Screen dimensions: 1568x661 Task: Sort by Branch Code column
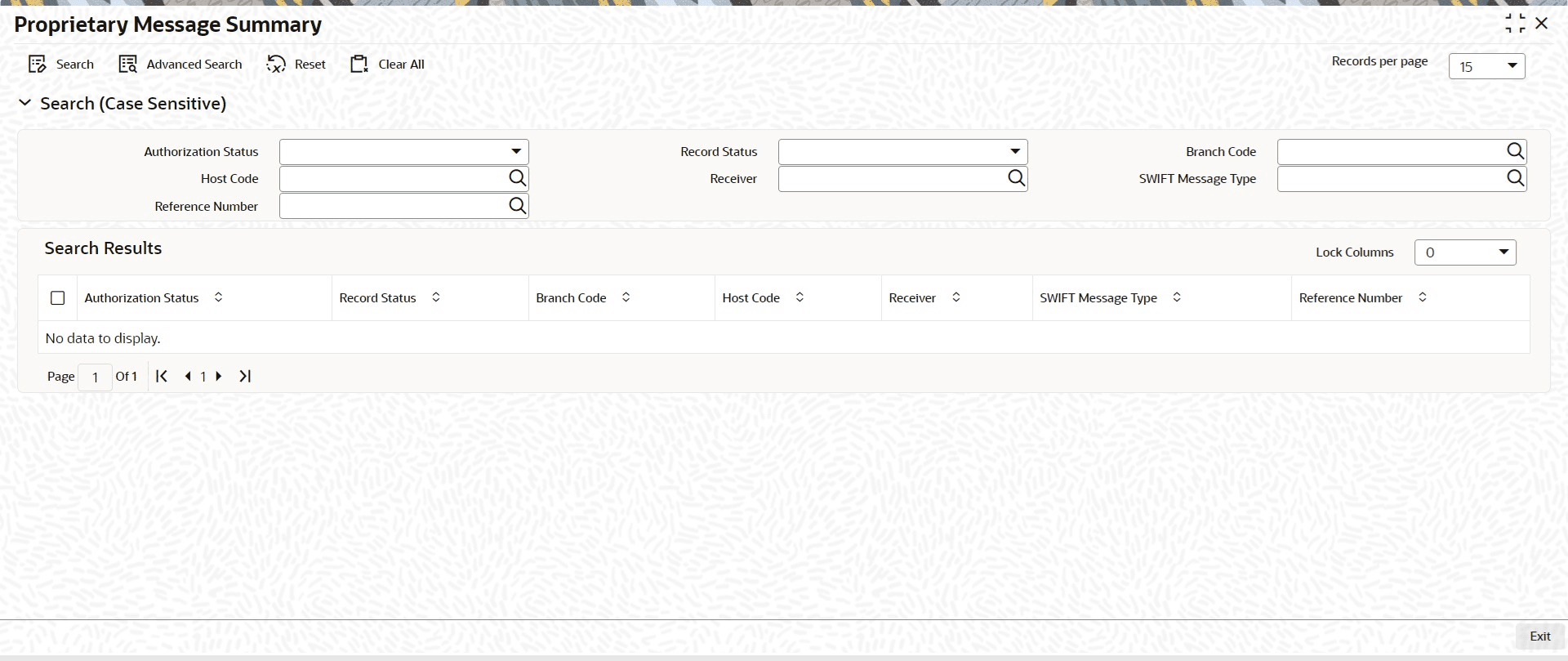[x=626, y=297]
